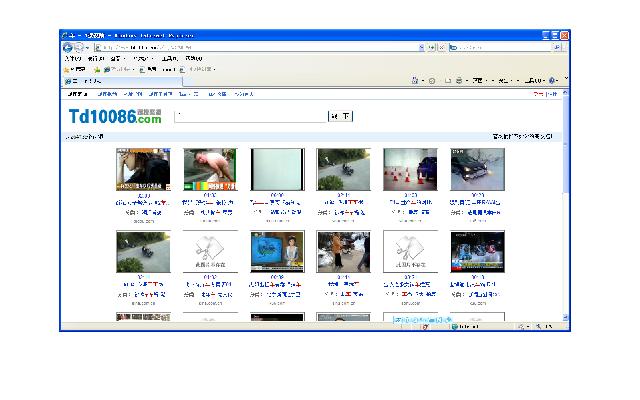Open the blank pale green video thumbnail
Image resolution: width=640 pixels, height=400 pixels.
(x=277, y=169)
